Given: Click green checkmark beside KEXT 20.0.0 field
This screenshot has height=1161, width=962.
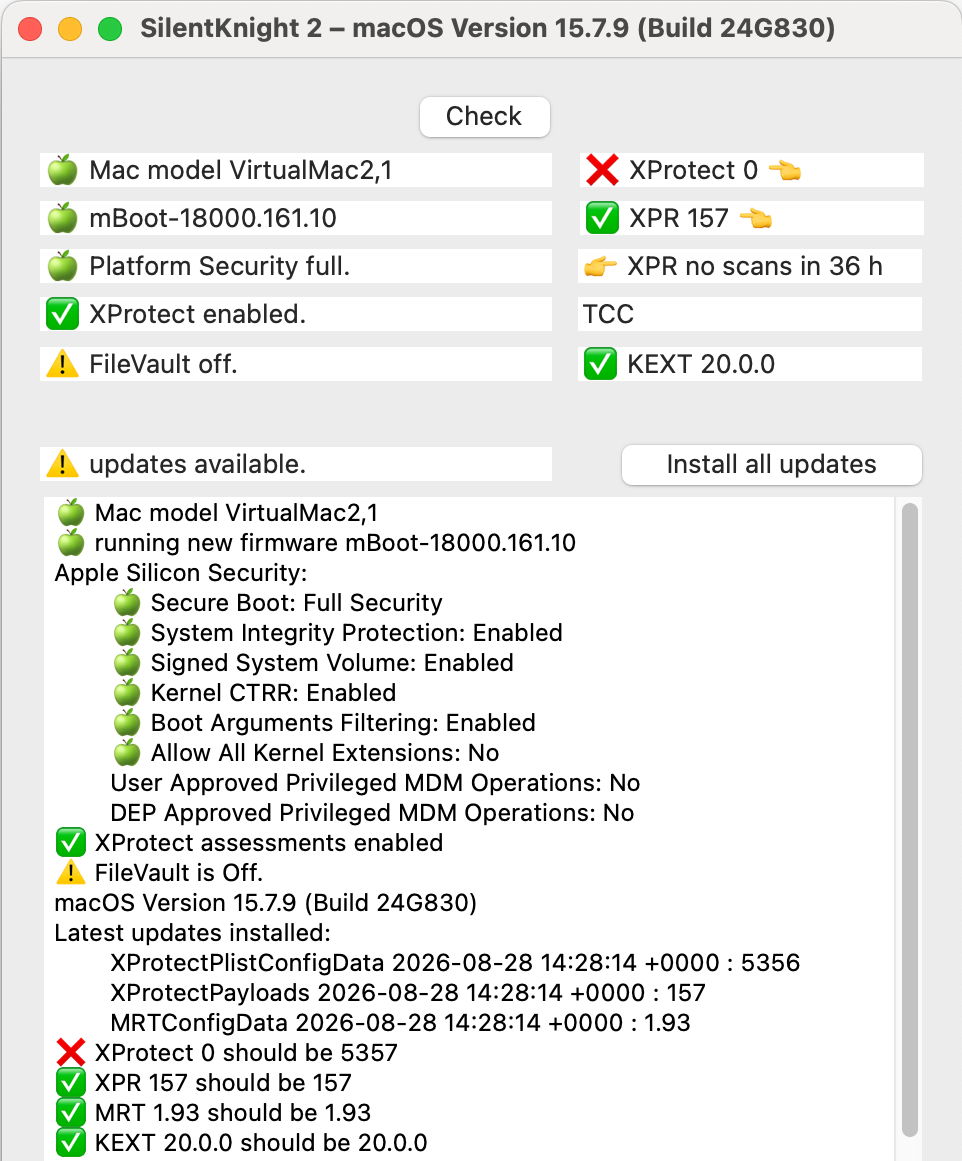Looking at the screenshot, I should coord(600,364).
